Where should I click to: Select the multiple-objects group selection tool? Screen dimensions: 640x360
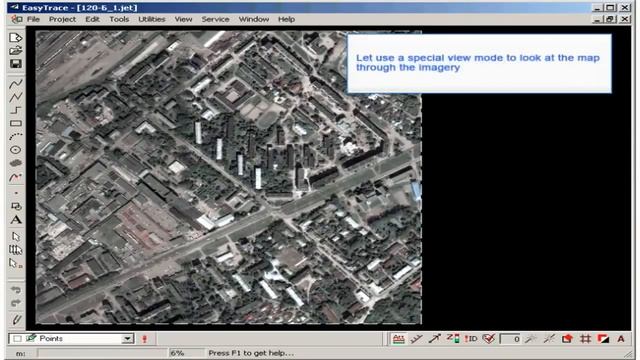pyautogui.click(x=16, y=250)
